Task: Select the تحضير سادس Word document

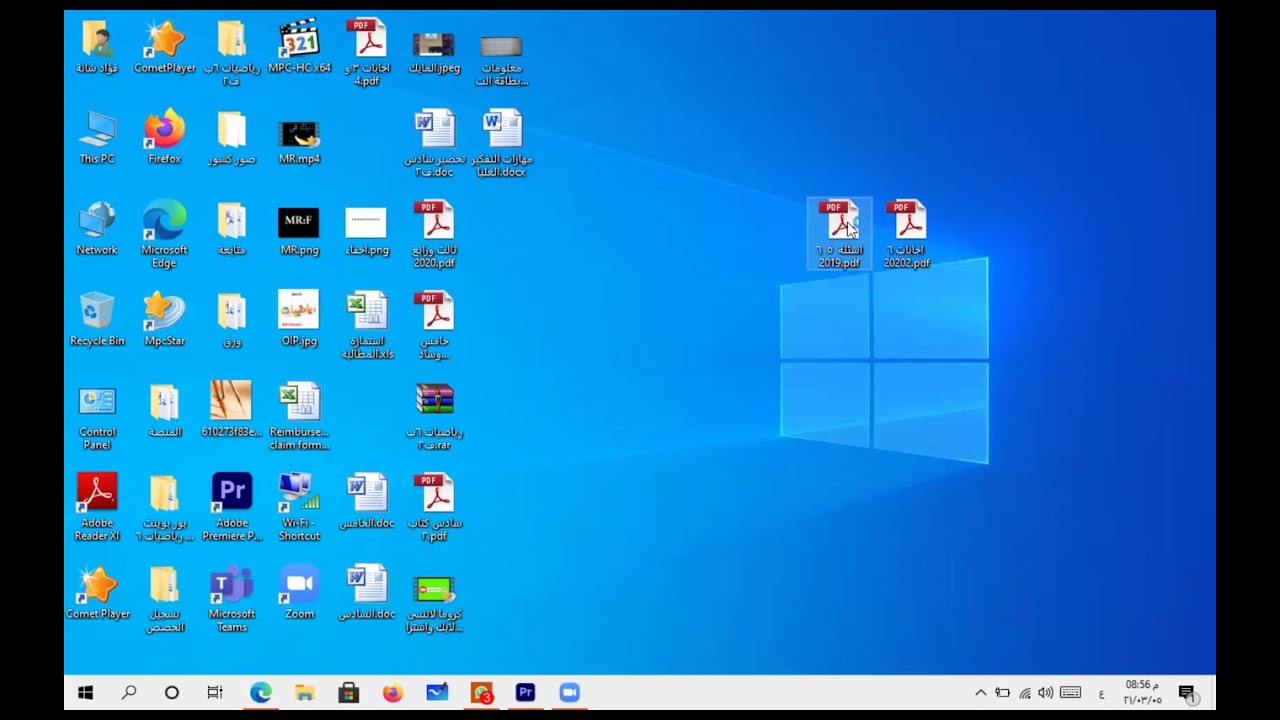Action: 434,144
